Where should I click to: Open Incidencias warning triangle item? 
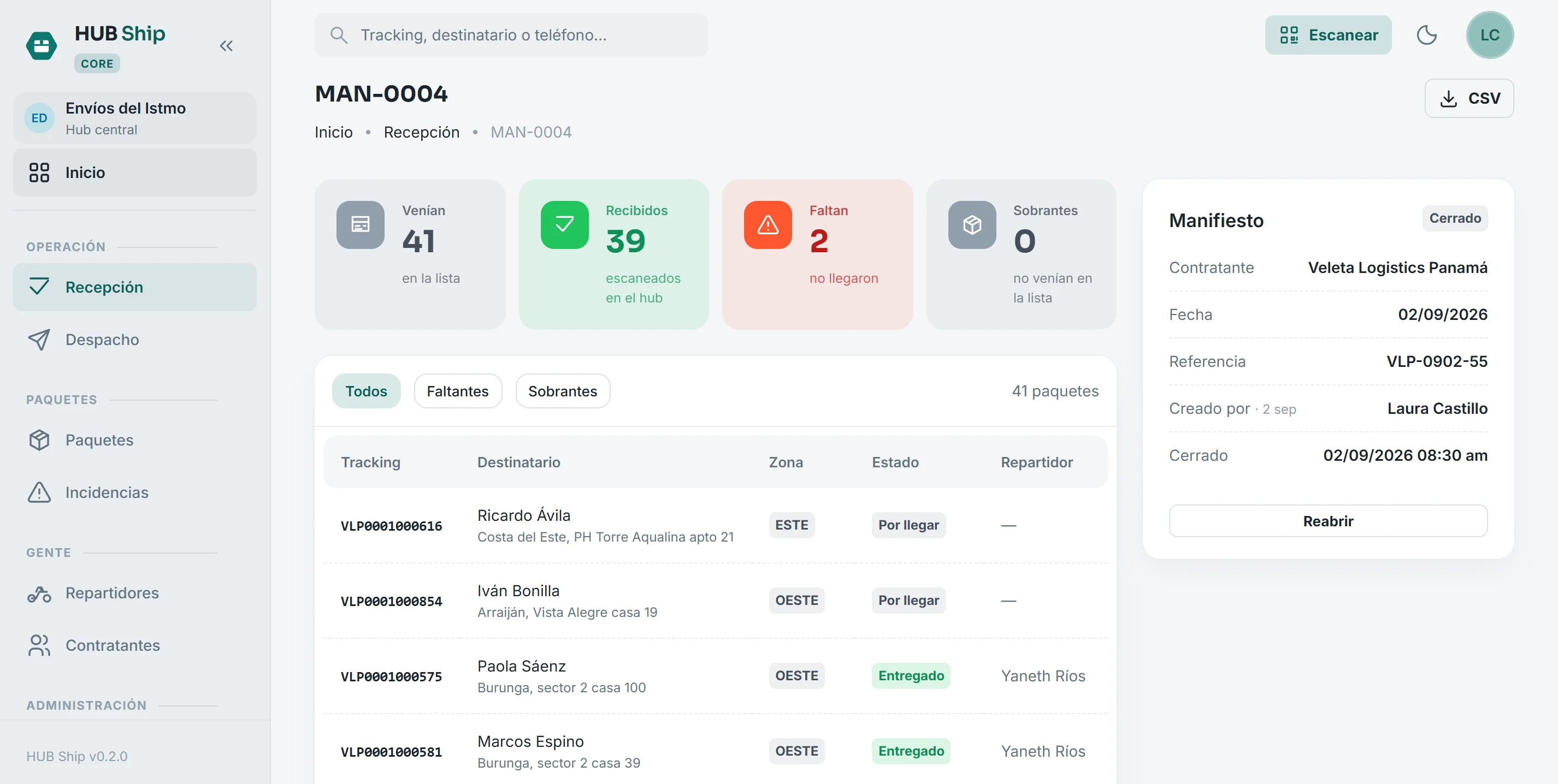pos(135,492)
